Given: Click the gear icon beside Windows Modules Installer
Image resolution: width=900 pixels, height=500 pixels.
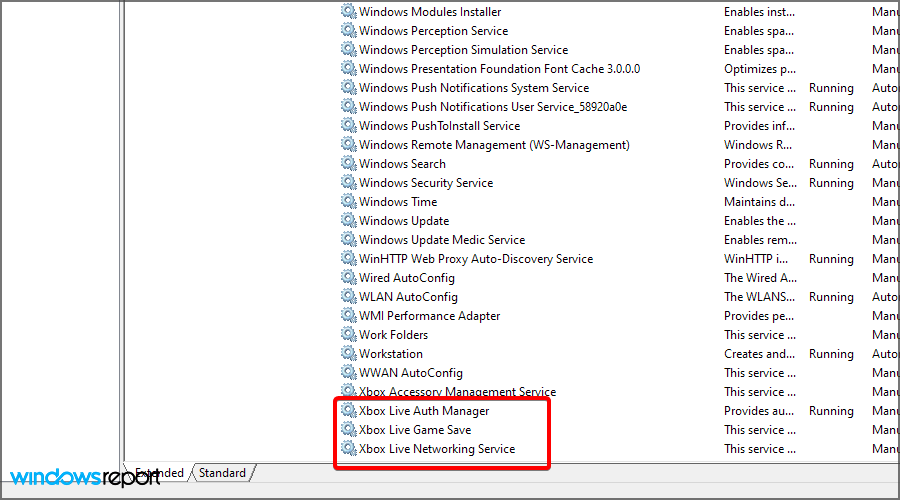Looking at the screenshot, I should [348, 11].
